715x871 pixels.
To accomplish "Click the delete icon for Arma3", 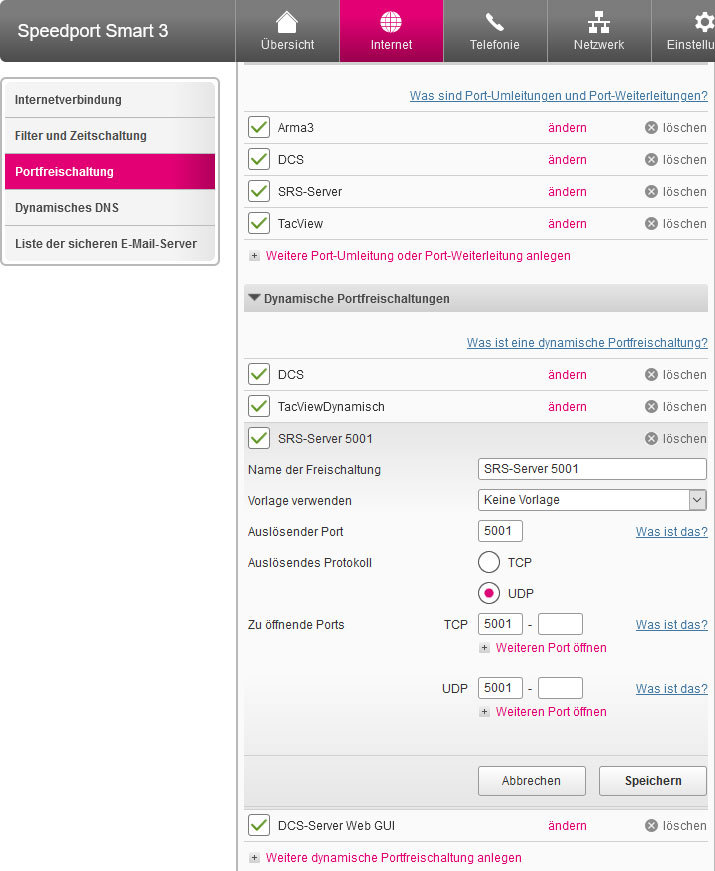I will tap(651, 128).
